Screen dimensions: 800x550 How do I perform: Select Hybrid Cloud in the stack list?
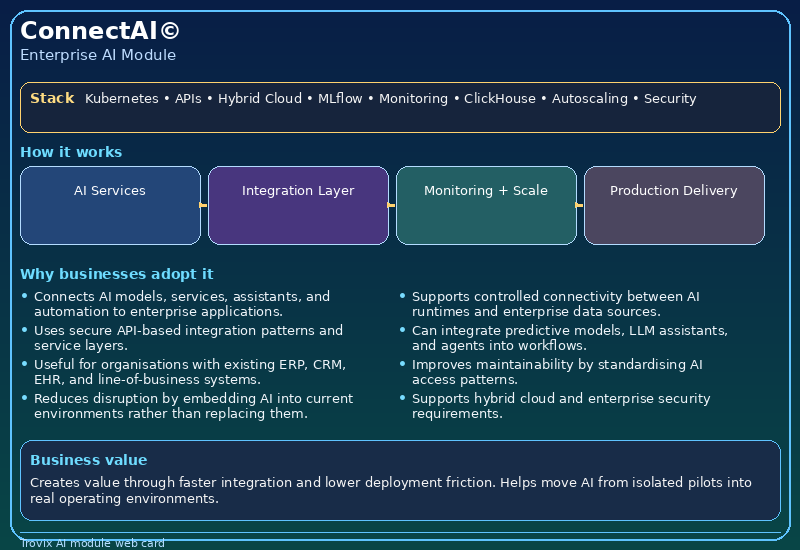260,99
